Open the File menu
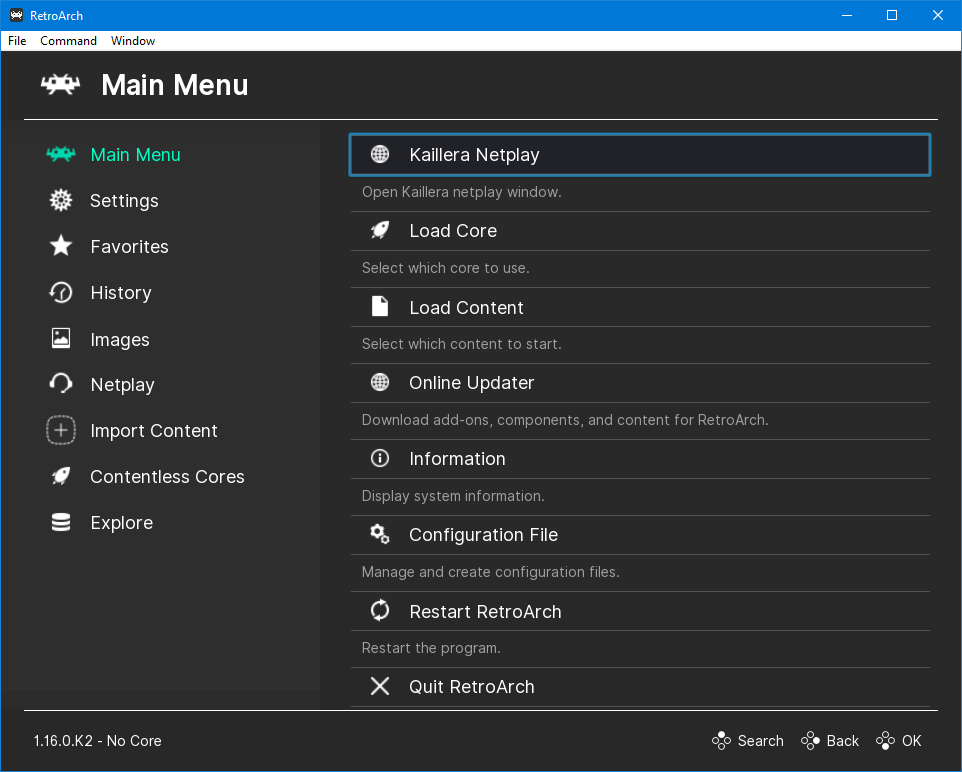This screenshot has height=772, width=962. tap(17, 41)
